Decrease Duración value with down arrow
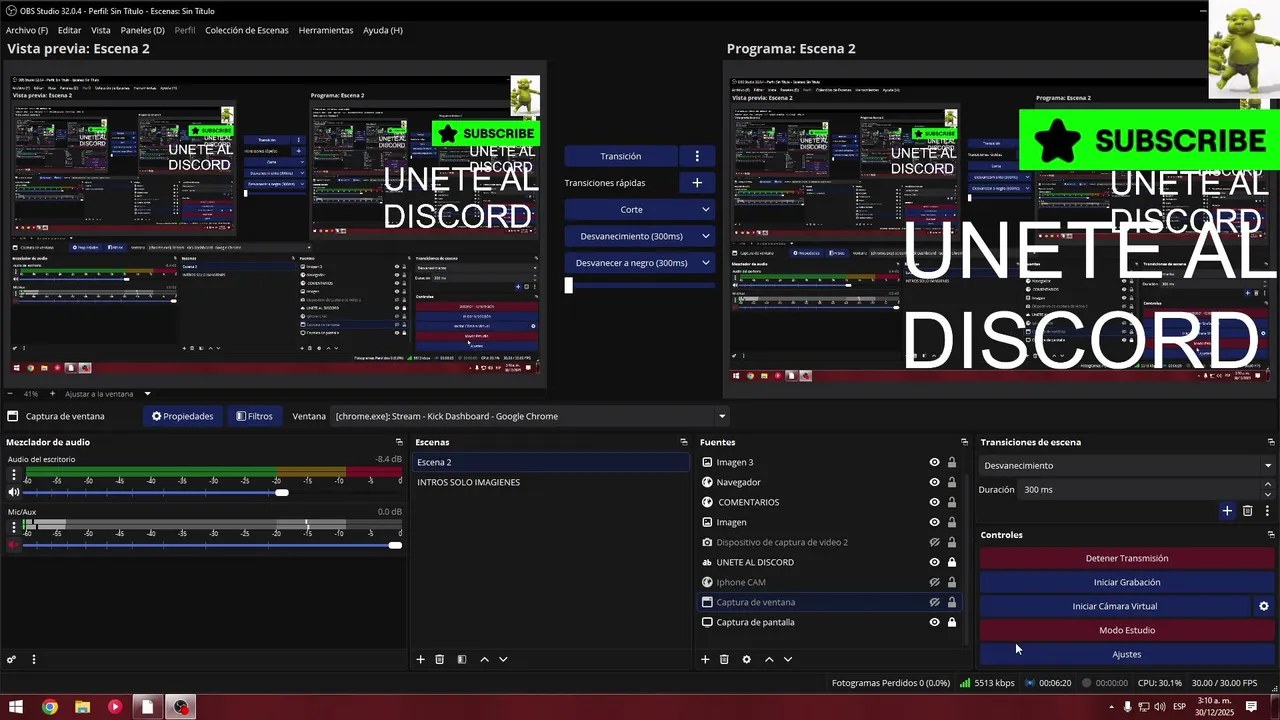 coord(1268,494)
